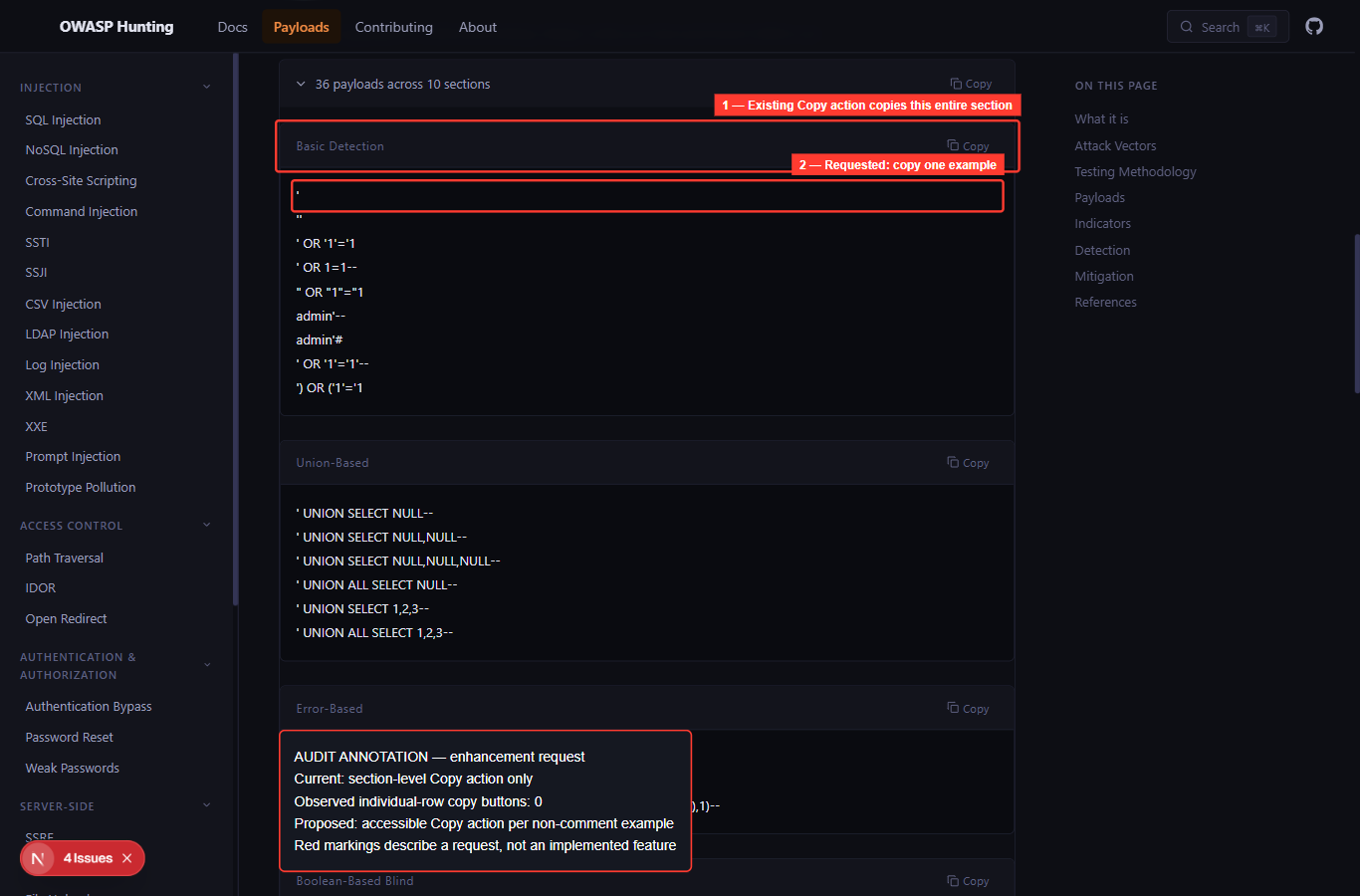Collapse the AUTHENTICATION & AUTHORIZATION group
This screenshot has width=1360, height=896.
(x=207, y=665)
